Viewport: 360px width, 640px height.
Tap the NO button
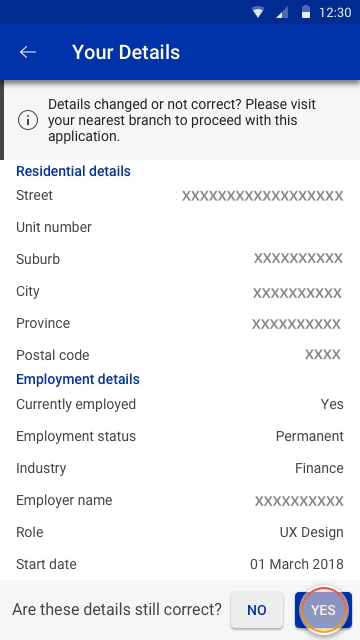(x=257, y=610)
